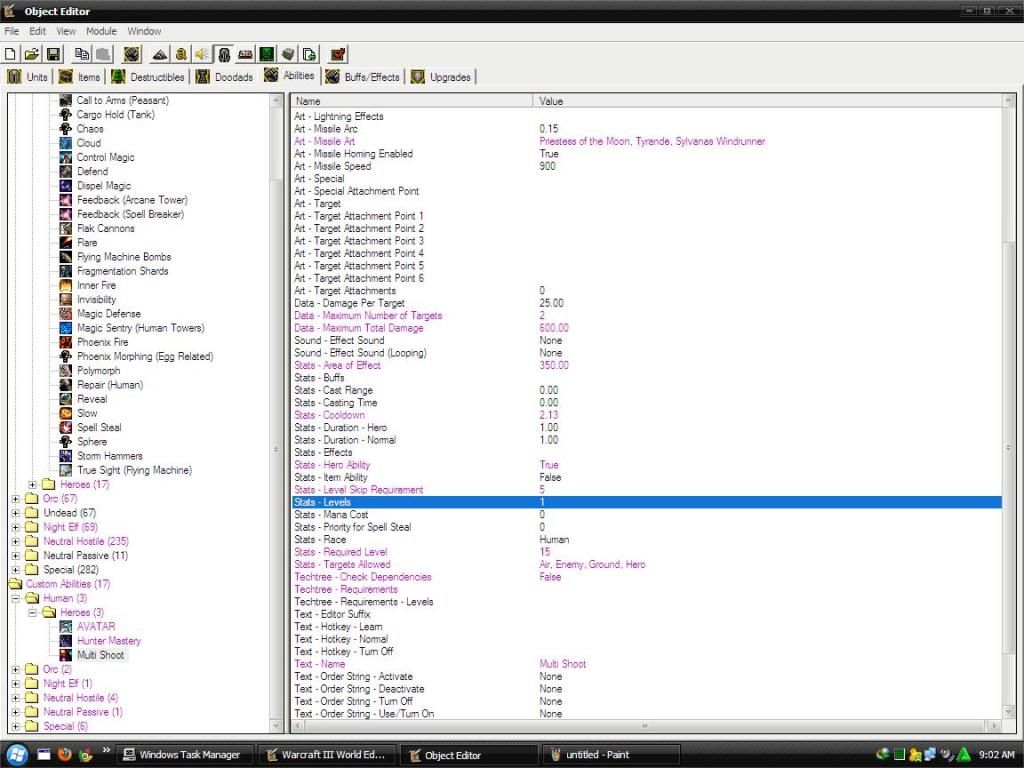Open the Sound Editor speaker icon
The height and width of the screenshot is (768, 1024).
click(202, 54)
